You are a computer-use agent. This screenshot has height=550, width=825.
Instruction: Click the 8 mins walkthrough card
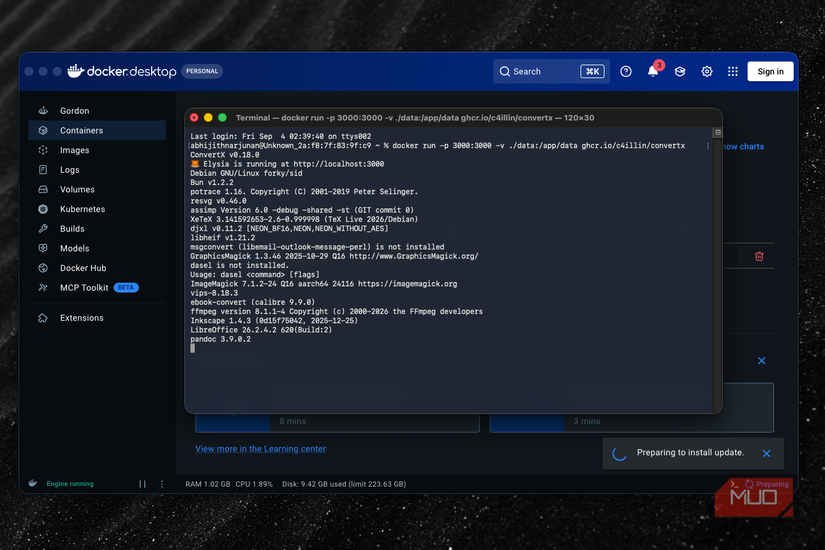coord(337,422)
